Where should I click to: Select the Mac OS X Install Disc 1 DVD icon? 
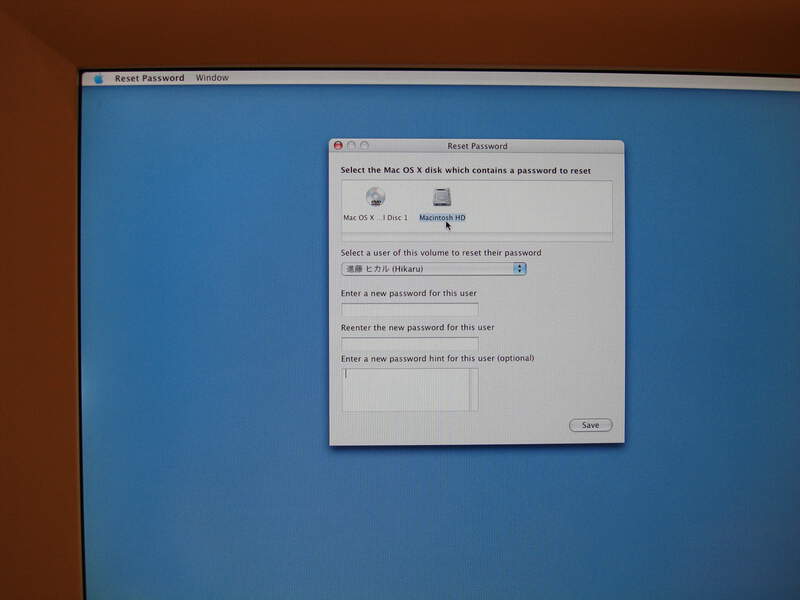375,197
